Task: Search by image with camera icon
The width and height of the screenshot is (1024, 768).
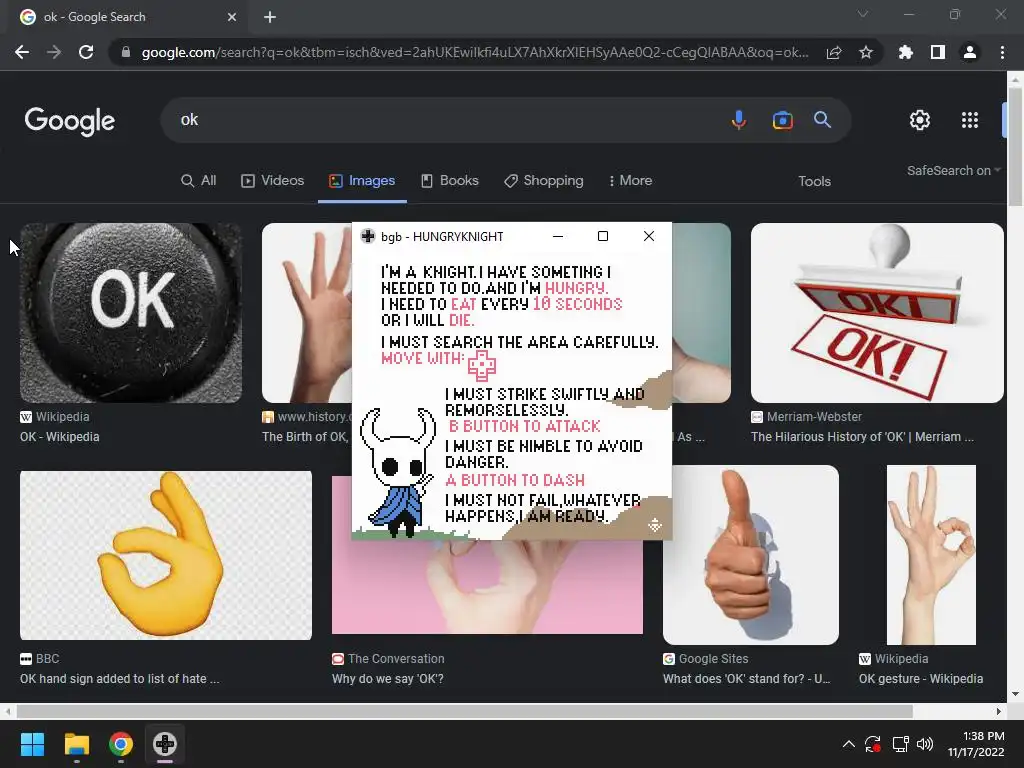Action: pyautogui.click(x=782, y=120)
